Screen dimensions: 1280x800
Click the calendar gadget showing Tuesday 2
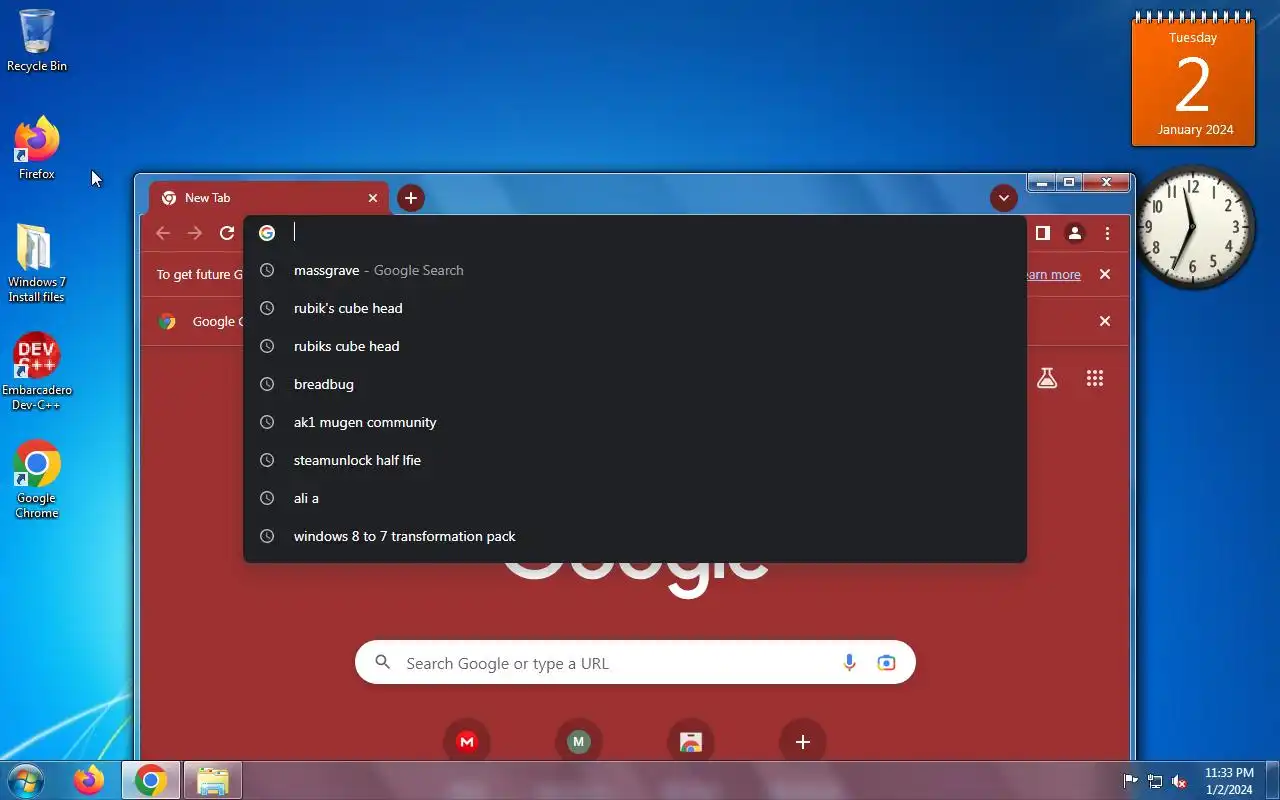tap(1193, 80)
